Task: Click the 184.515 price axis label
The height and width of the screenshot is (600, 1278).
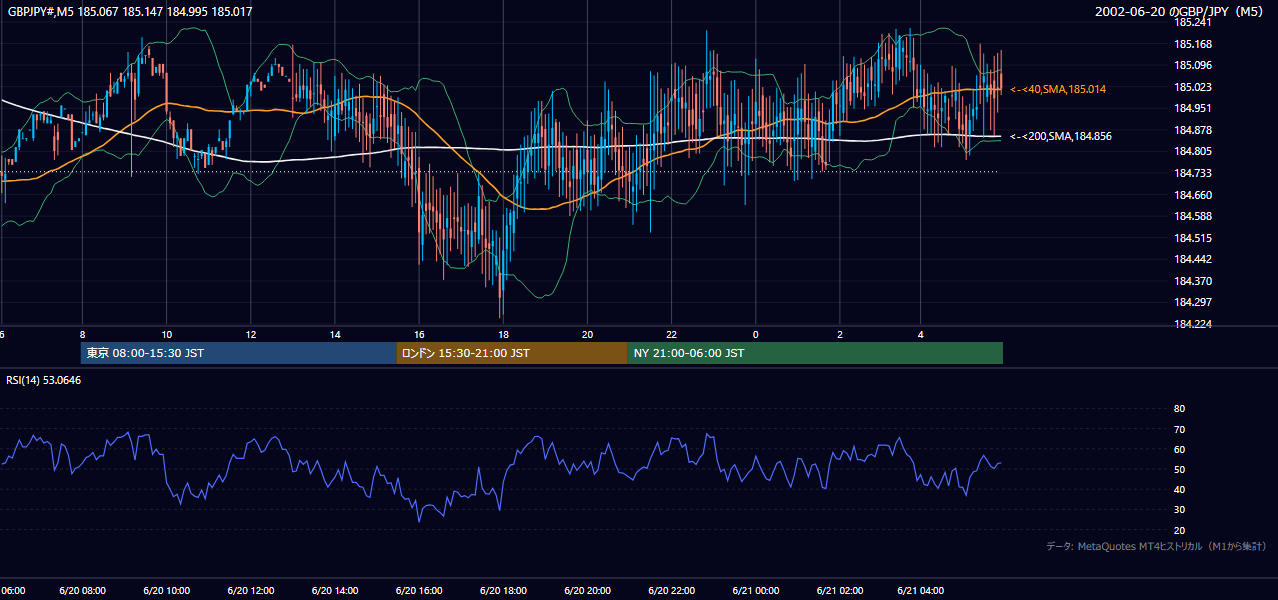Action: [x=1193, y=238]
